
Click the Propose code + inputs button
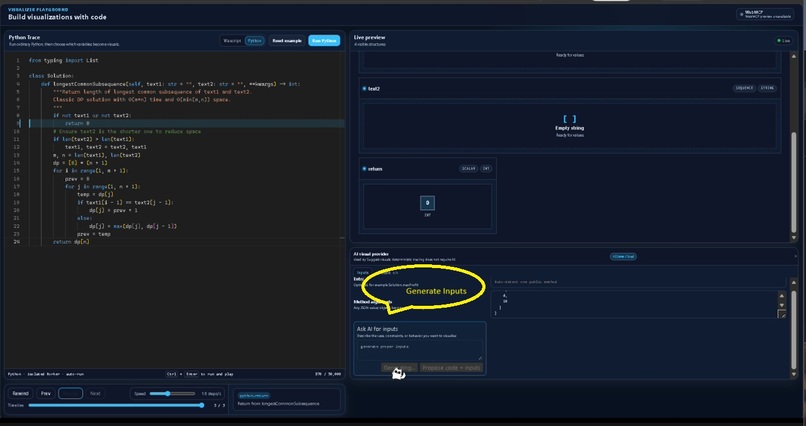pyautogui.click(x=451, y=367)
